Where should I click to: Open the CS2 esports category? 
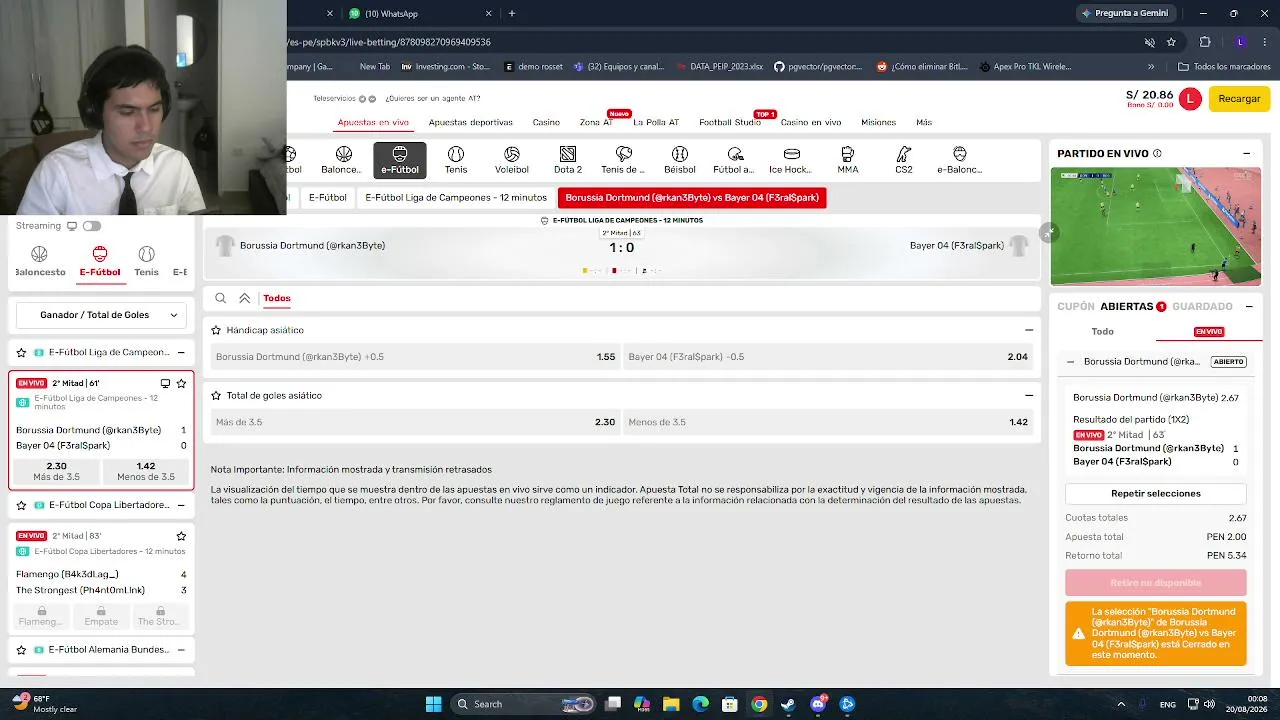click(904, 160)
